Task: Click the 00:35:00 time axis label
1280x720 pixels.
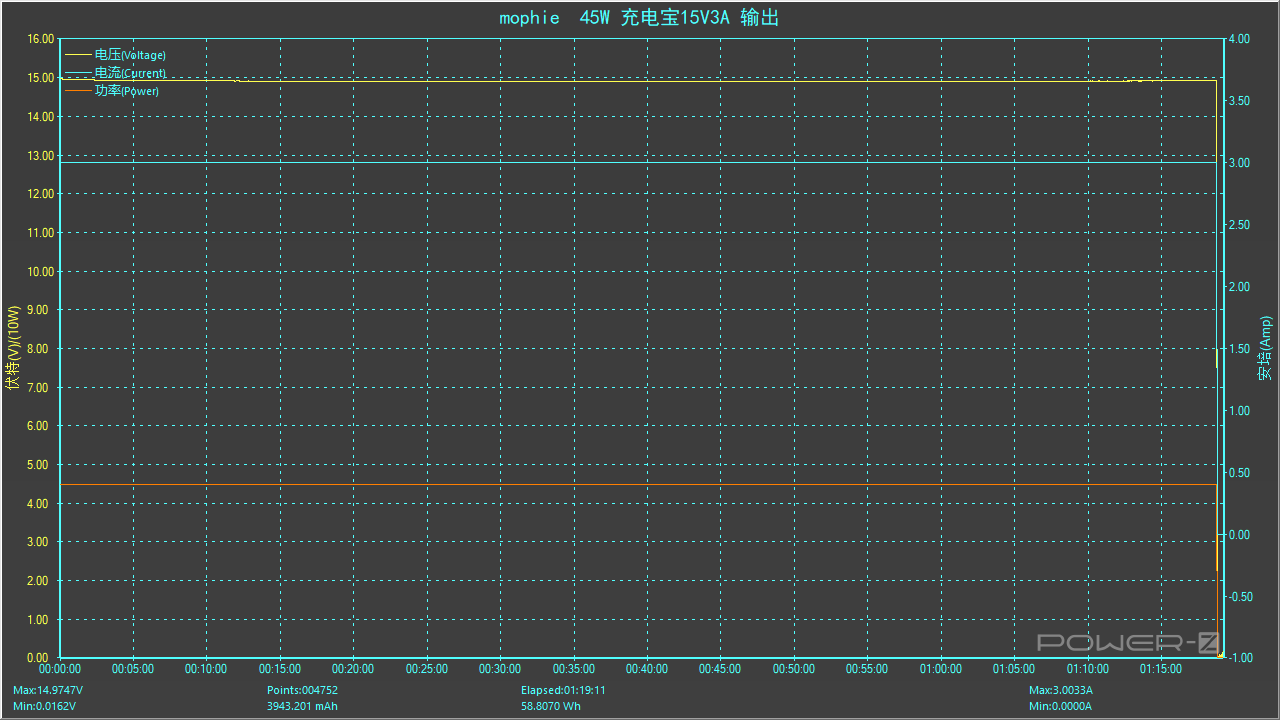Action: coord(574,670)
